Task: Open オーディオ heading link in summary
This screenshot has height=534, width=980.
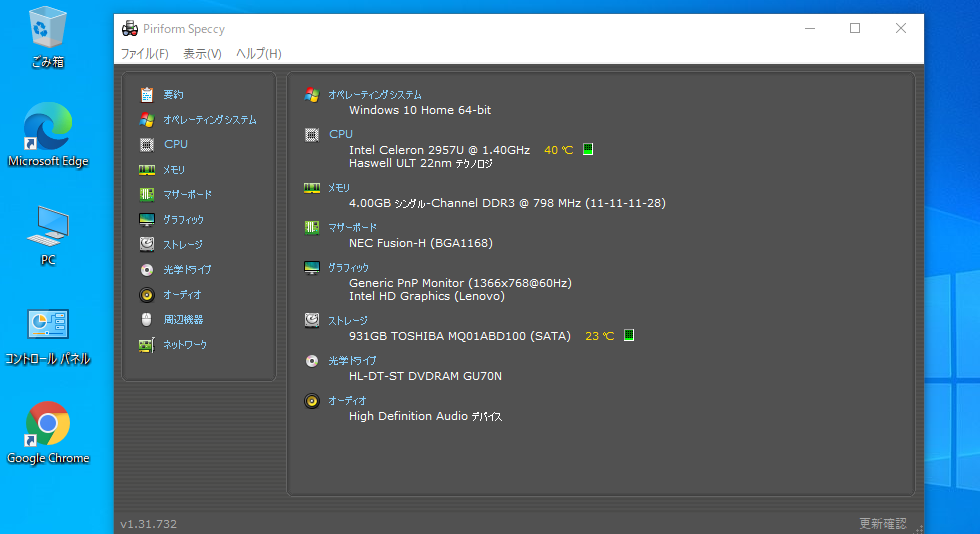Action: [x=347, y=401]
